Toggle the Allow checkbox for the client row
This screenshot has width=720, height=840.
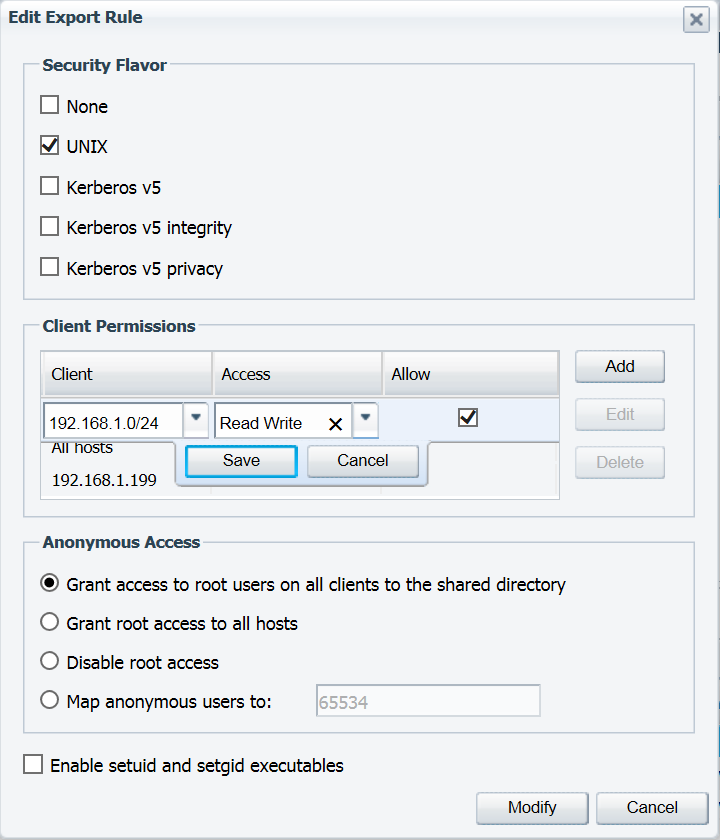coord(468,417)
